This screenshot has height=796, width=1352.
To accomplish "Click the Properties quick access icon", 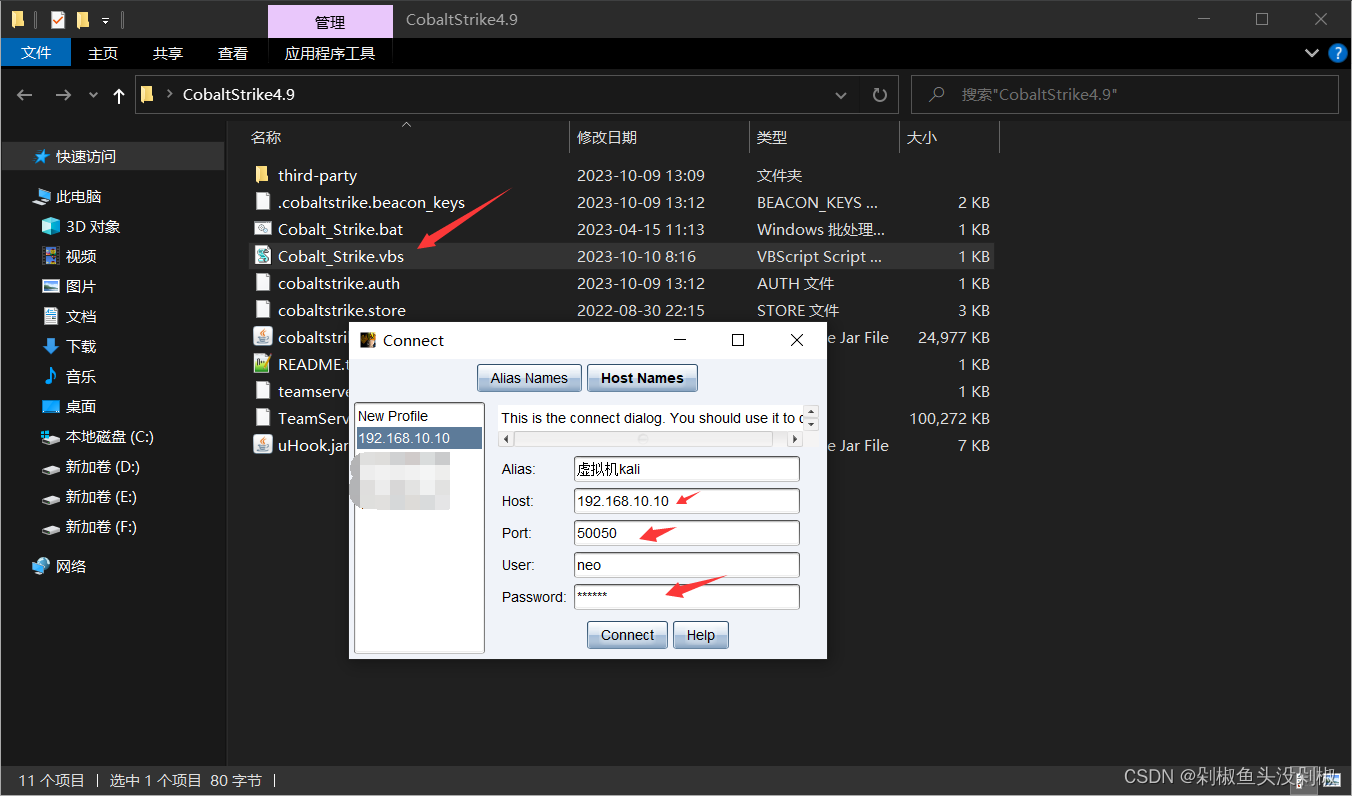I will 57,19.
